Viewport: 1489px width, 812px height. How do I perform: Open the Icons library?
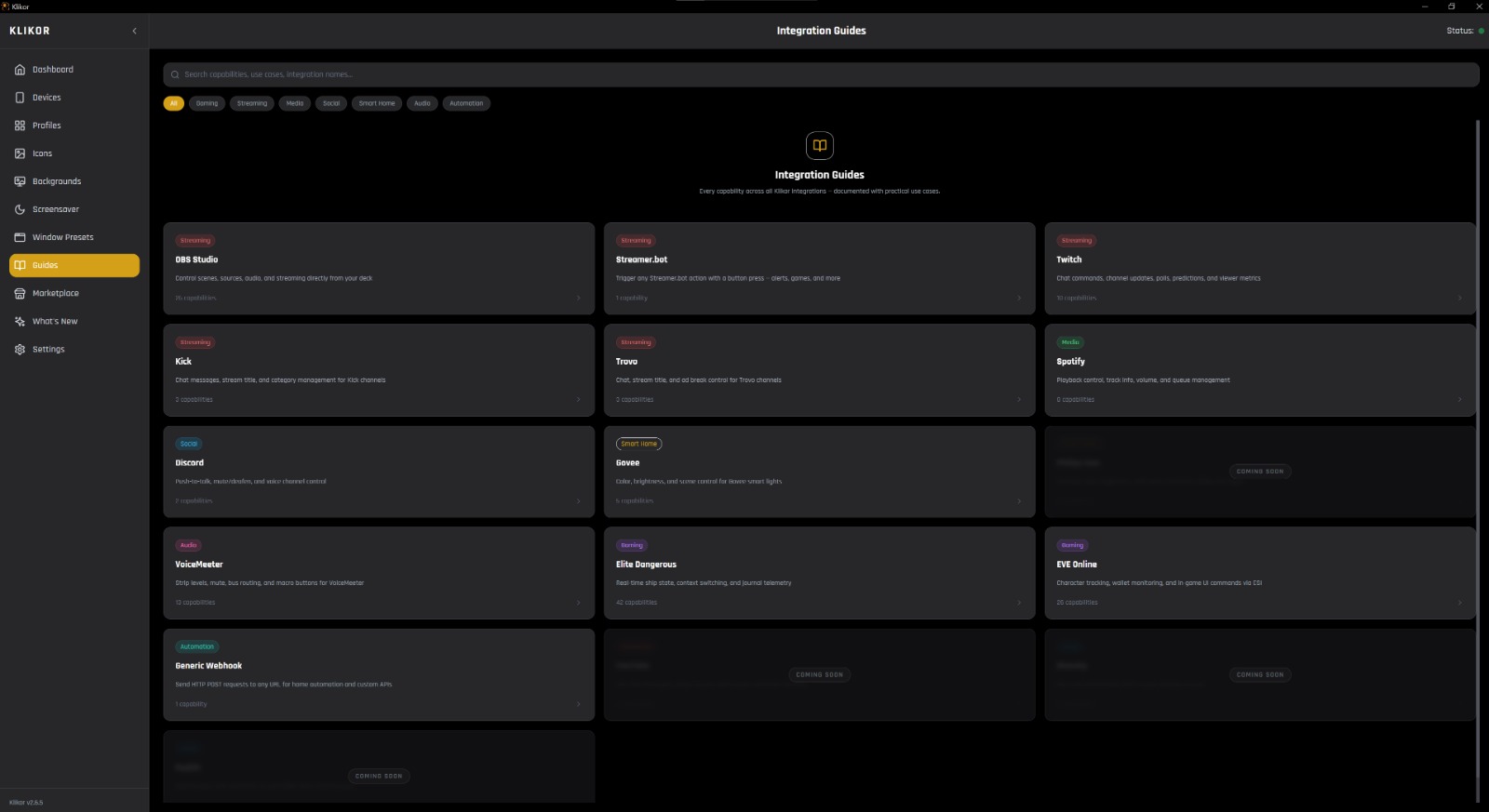coord(74,153)
